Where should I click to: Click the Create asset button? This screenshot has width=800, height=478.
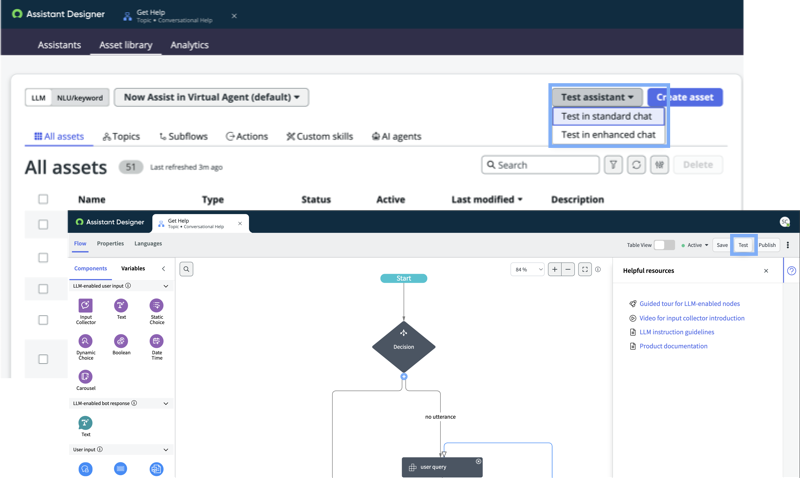pos(685,97)
